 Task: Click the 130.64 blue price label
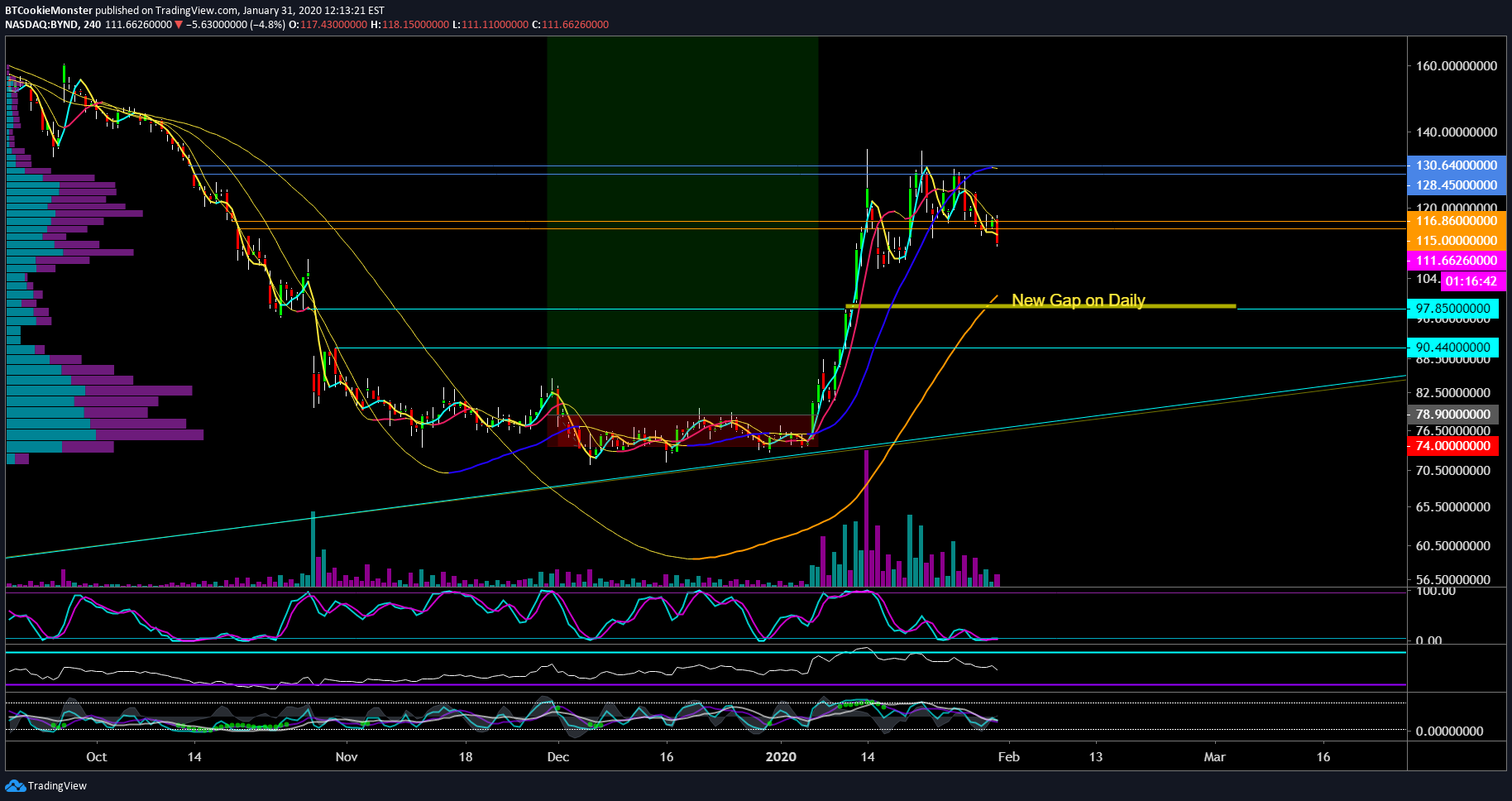[1457, 165]
